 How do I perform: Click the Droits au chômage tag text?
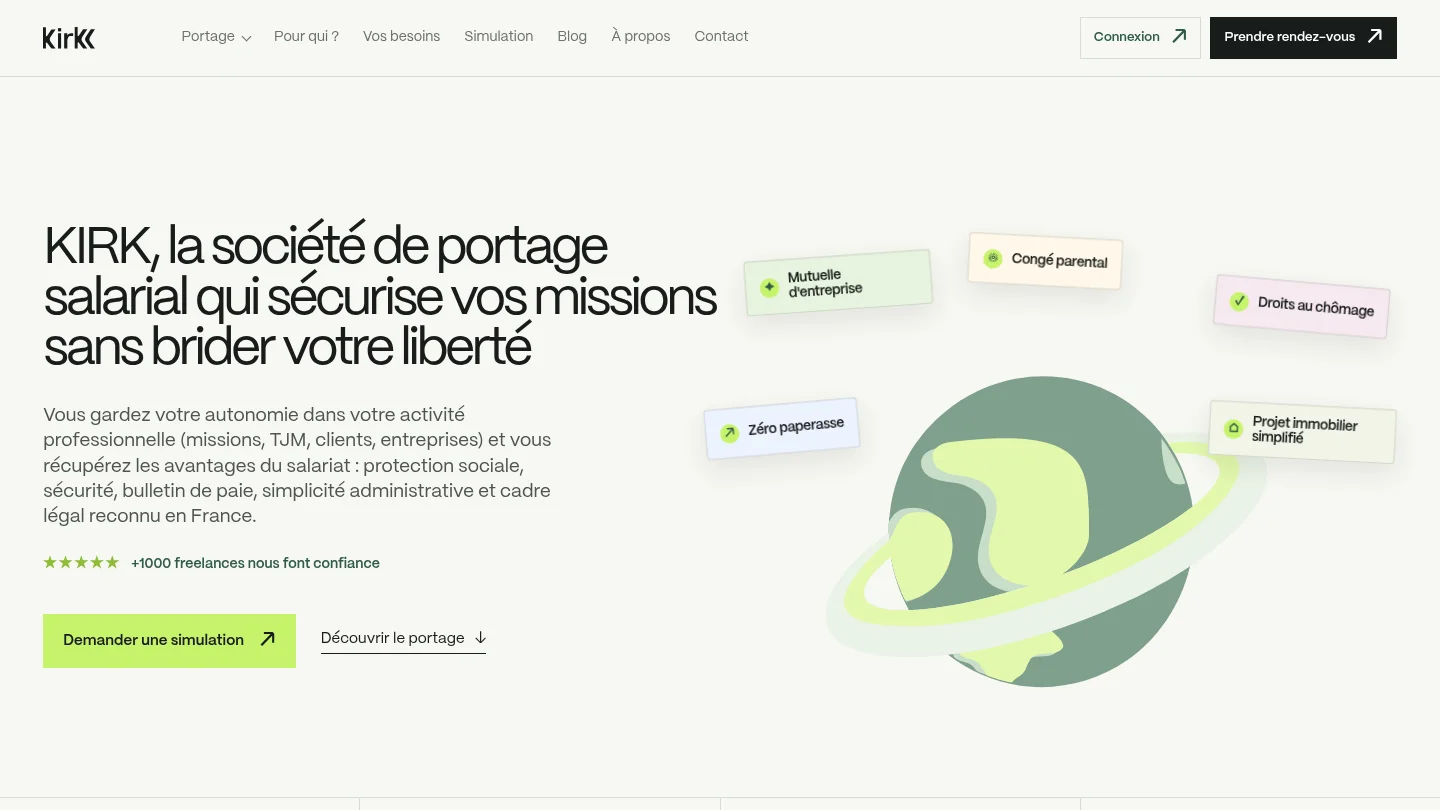point(1316,307)
